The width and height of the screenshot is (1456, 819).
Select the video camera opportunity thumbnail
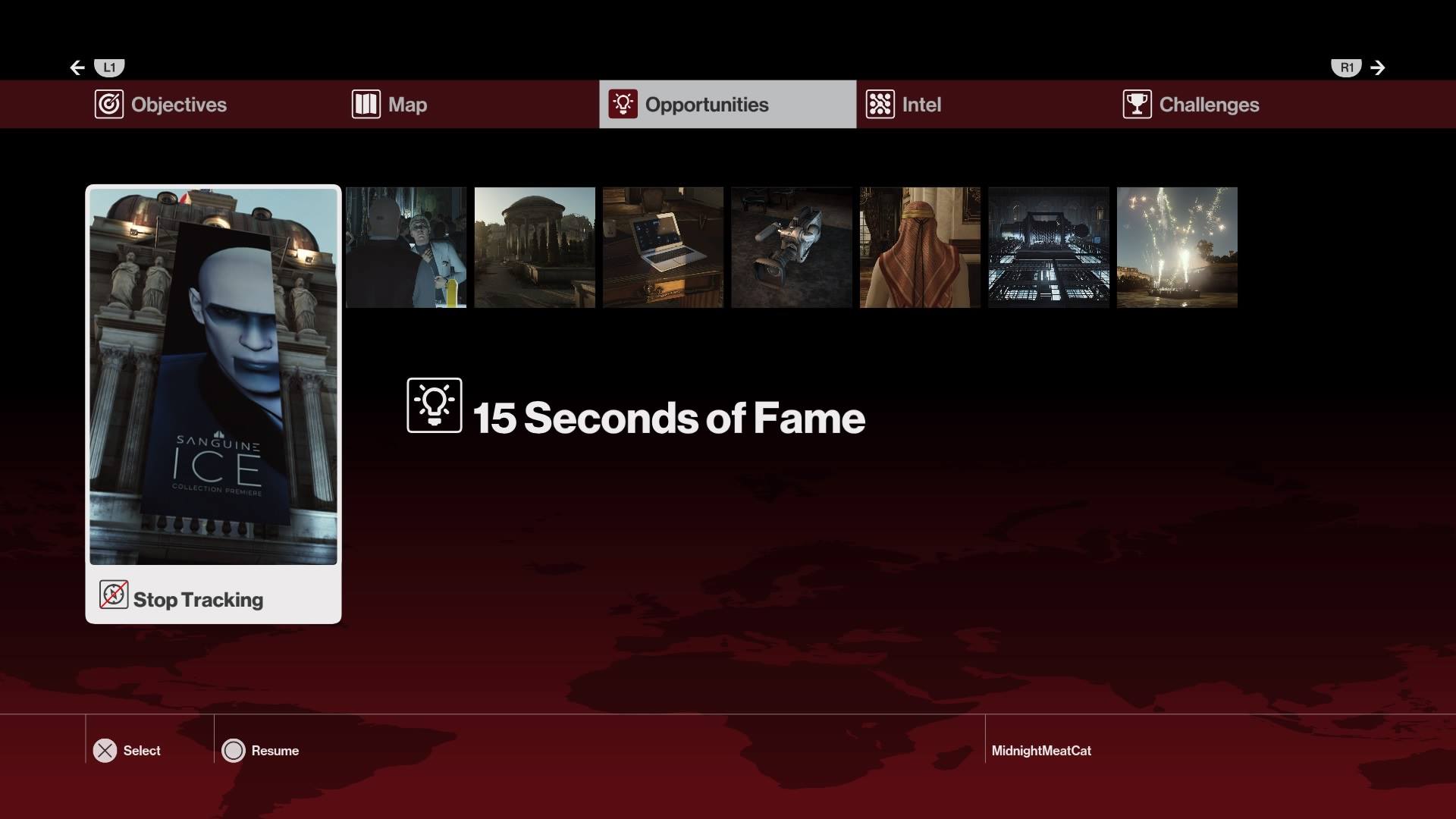point(792,247)
